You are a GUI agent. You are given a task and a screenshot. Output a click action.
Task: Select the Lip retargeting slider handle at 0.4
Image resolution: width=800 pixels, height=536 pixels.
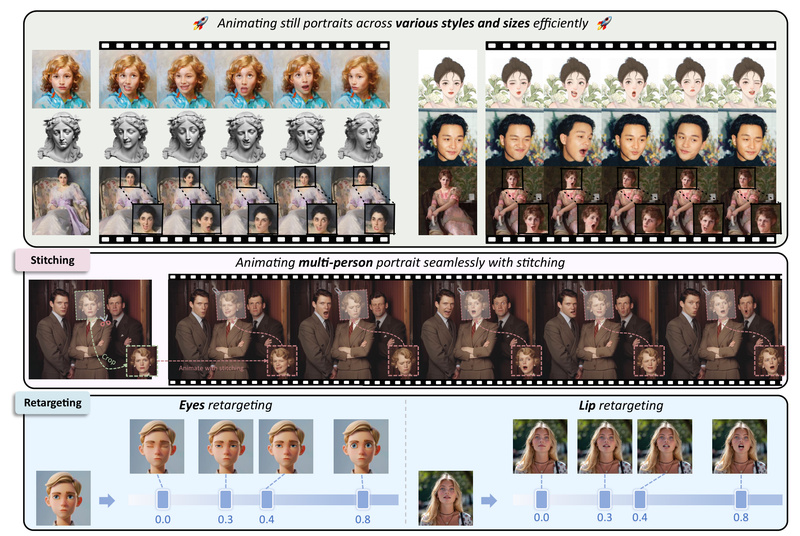pyautogui.click(x=640, y=499)
